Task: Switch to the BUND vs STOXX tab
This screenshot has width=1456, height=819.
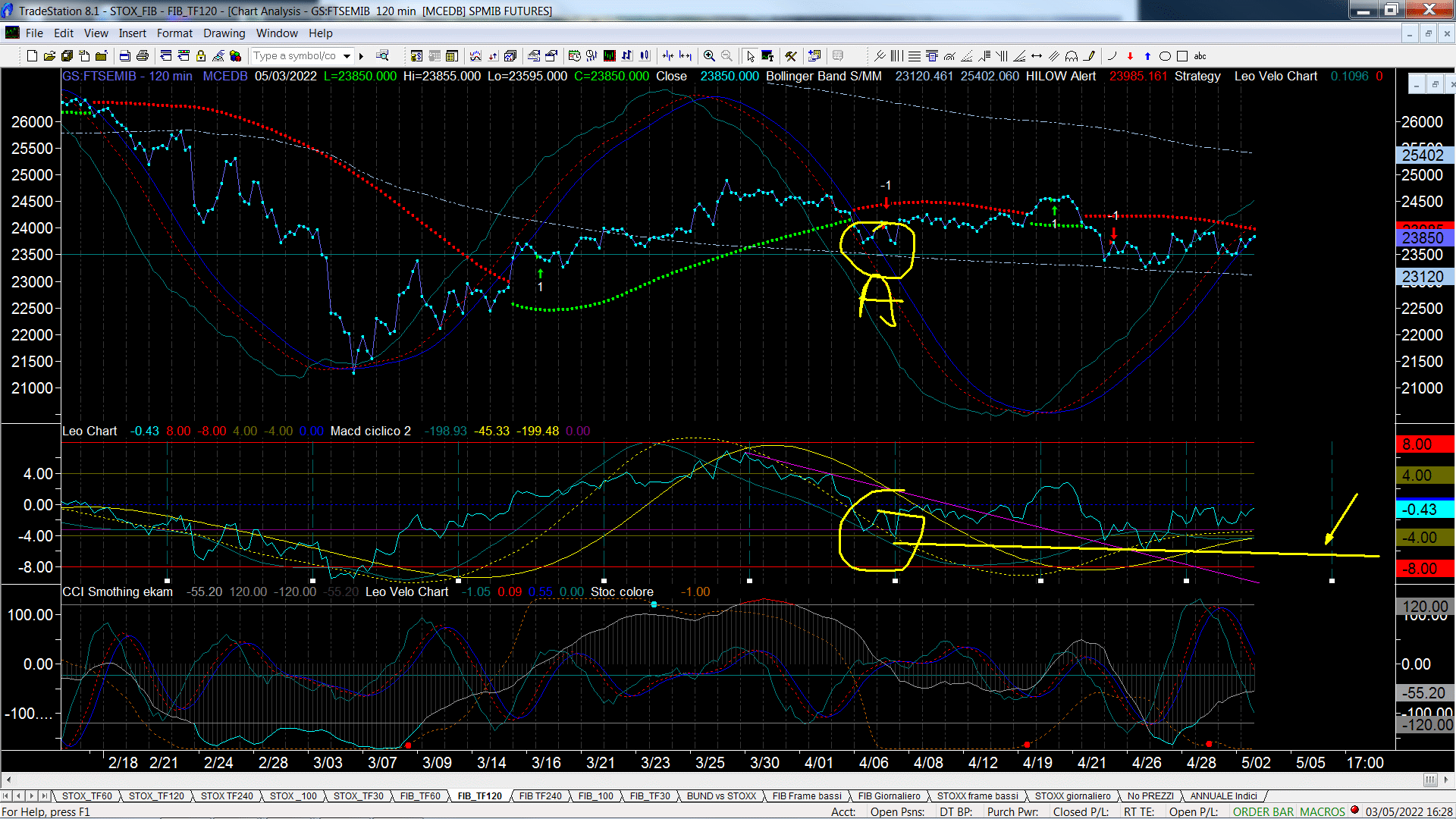Action: (721, 795)
